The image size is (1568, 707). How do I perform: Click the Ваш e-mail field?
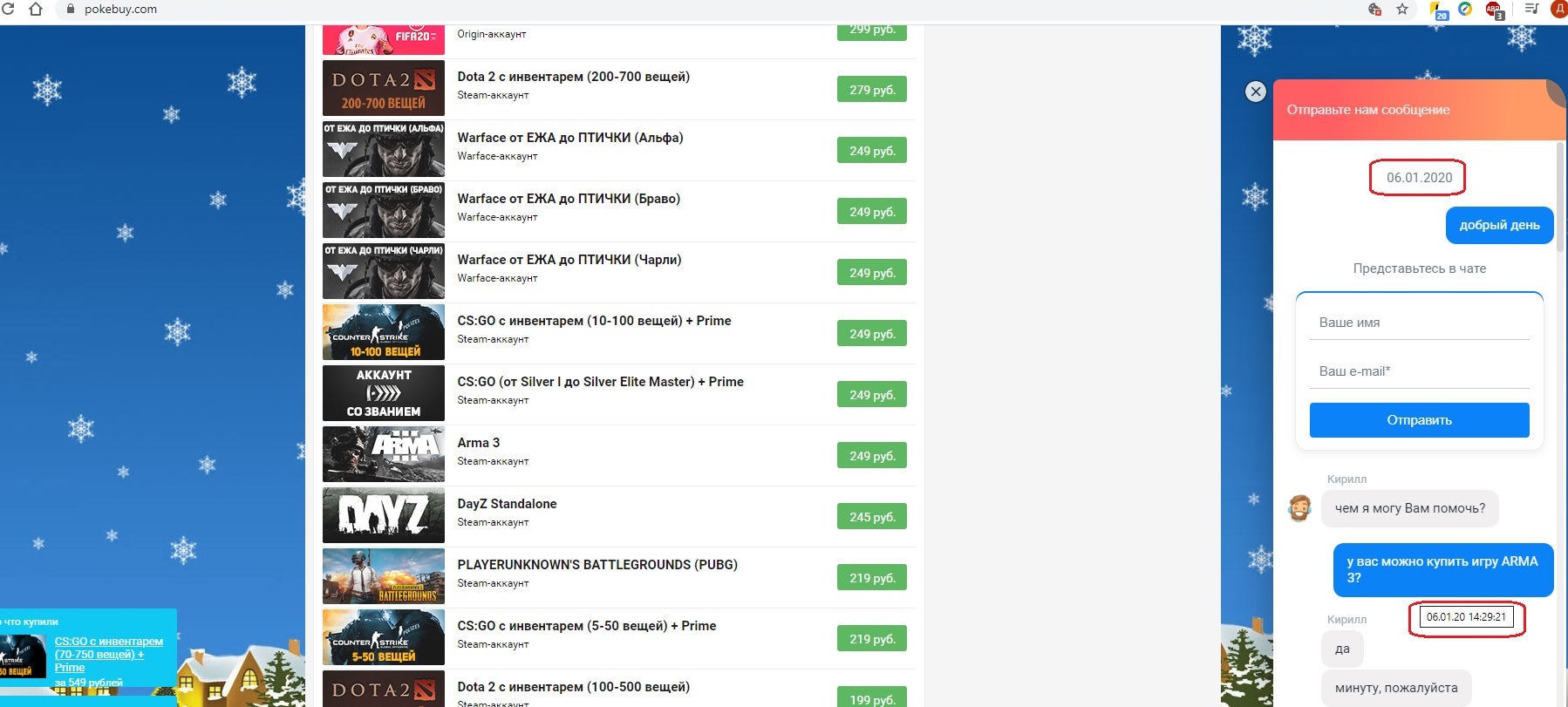1420,371
